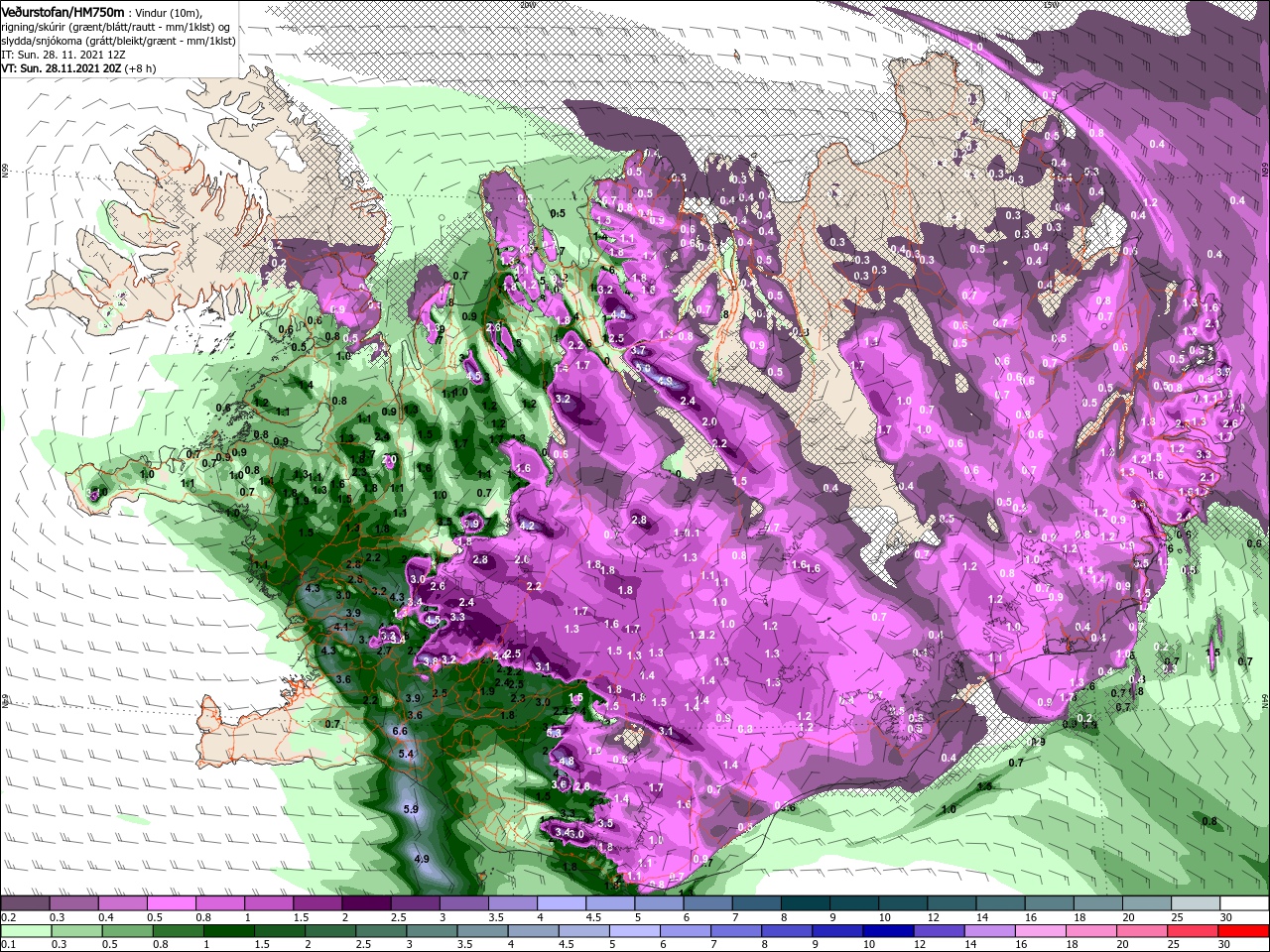
Task: Pick snow legend swatch between 0.2 and 0.3
Action: coord(24,903)
